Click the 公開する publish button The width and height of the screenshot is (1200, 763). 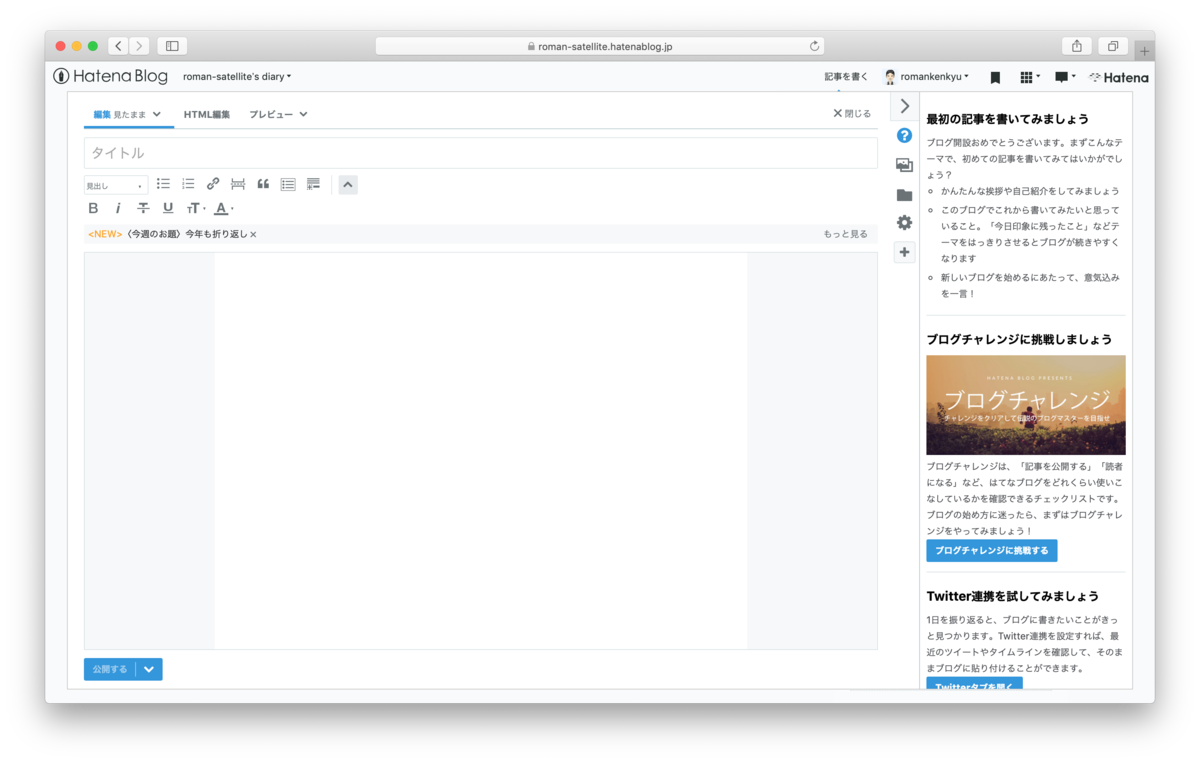[x=110, y=669]
